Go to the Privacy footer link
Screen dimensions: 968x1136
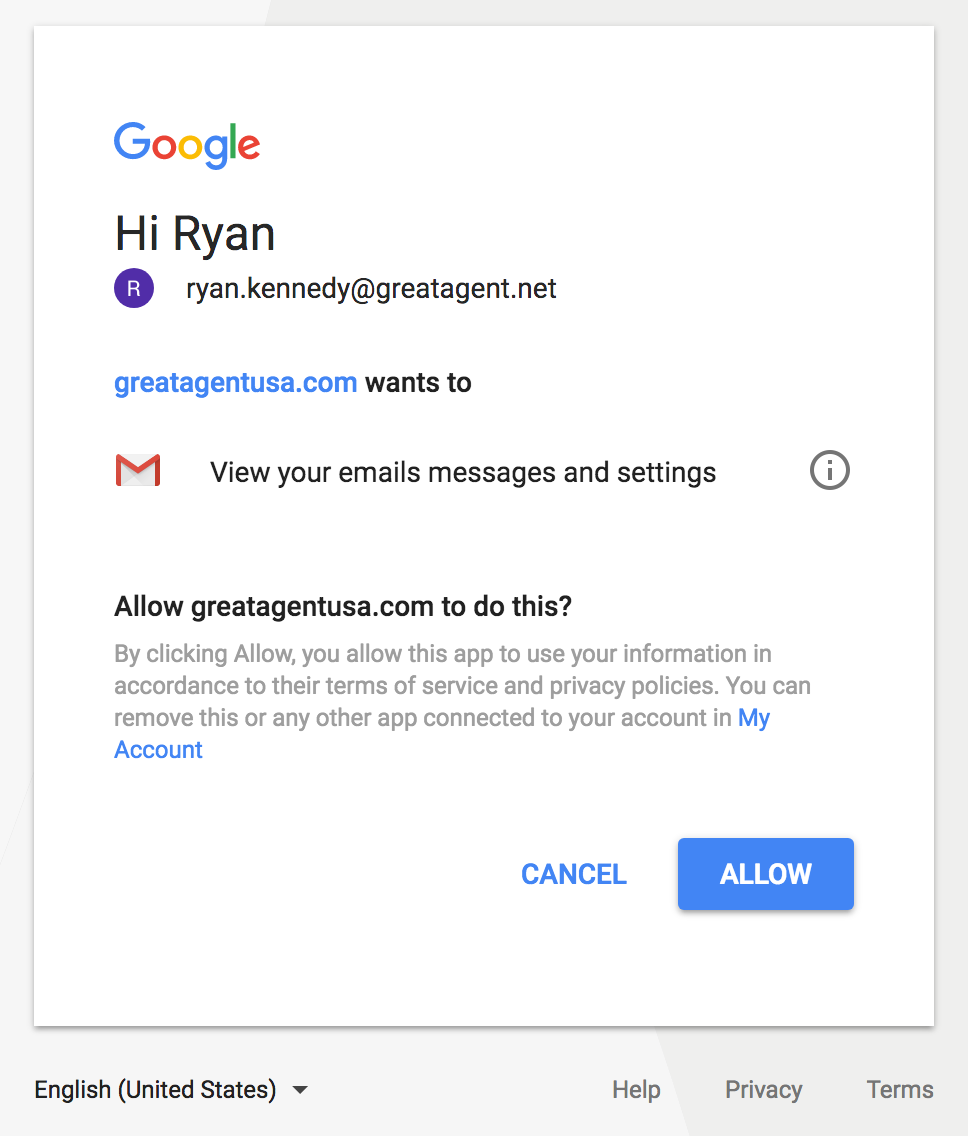click(764, 1089)
